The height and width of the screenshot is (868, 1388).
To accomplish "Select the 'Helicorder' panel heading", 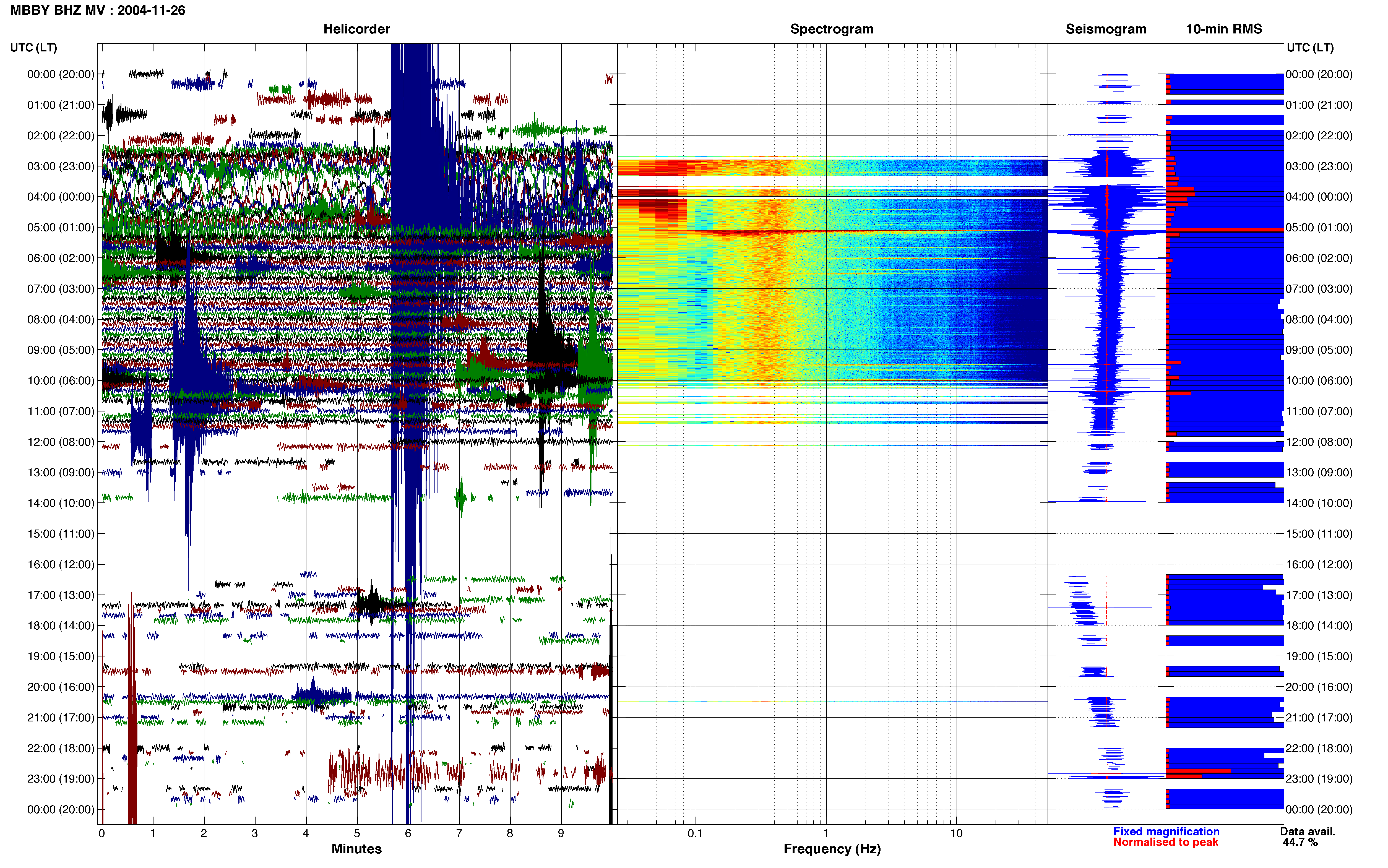I will point(356,29).
